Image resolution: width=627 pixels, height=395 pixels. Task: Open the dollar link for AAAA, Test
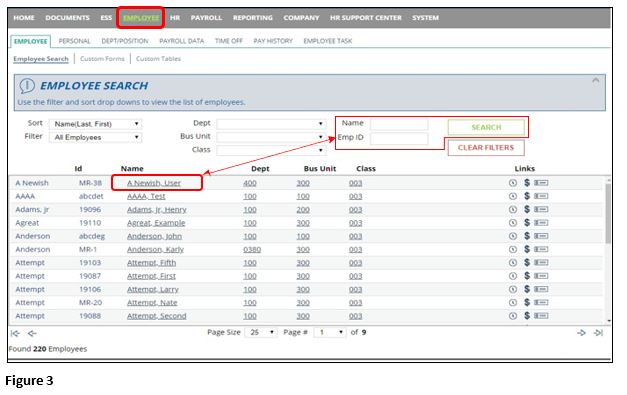click(527, 196)
